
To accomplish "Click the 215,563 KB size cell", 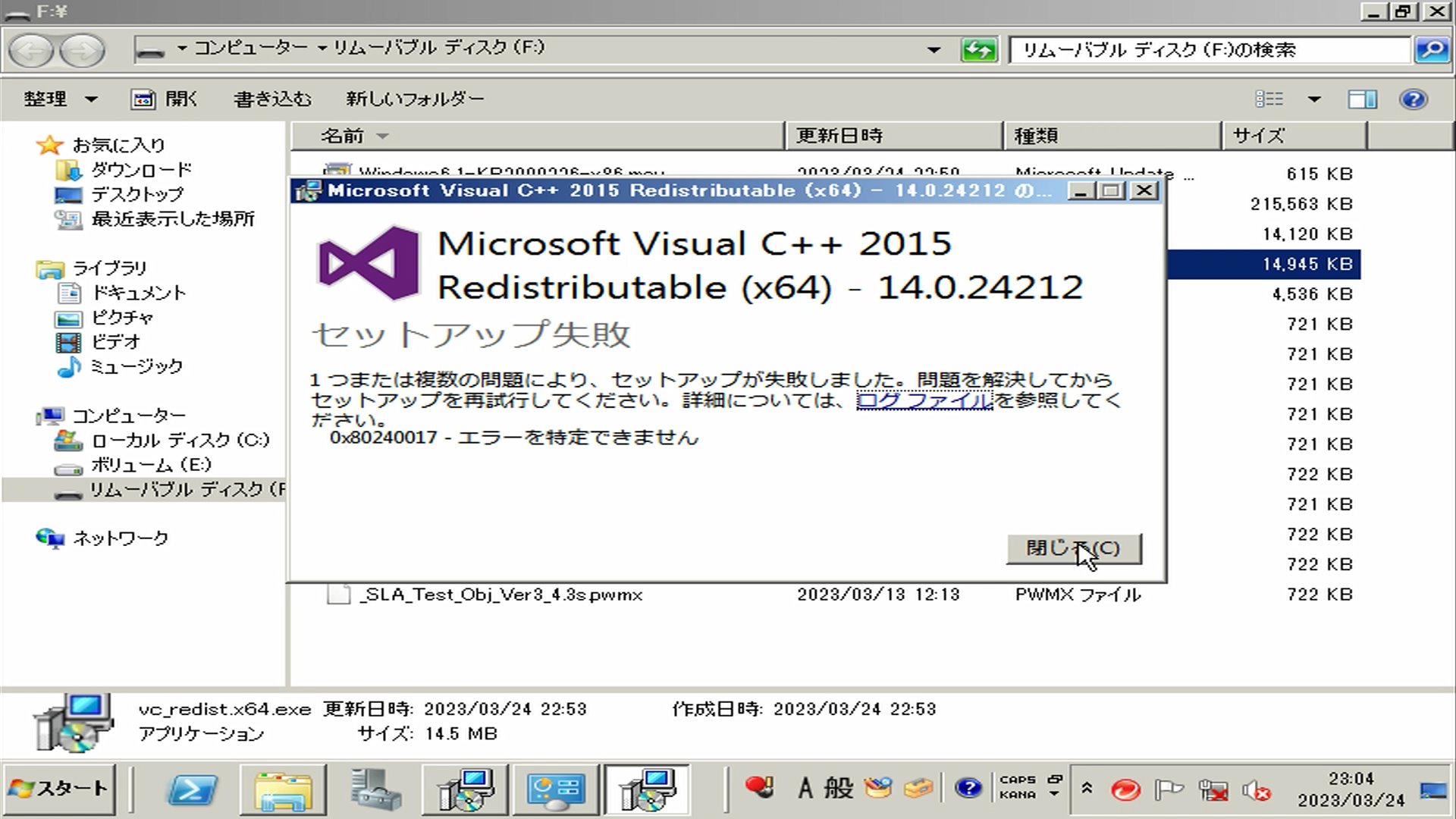I will click(1301, 204).
